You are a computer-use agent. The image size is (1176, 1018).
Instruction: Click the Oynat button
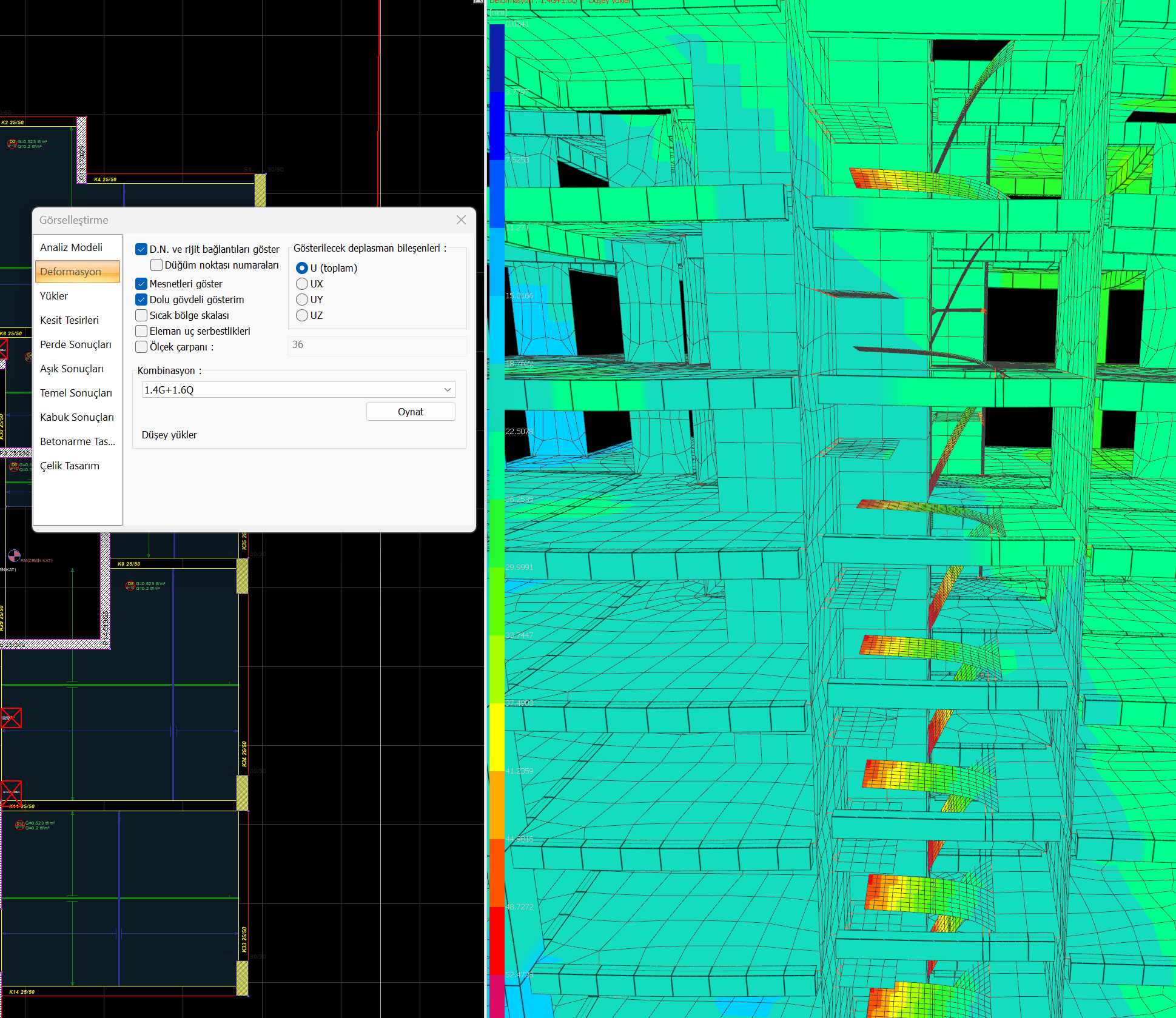point(411,412)
